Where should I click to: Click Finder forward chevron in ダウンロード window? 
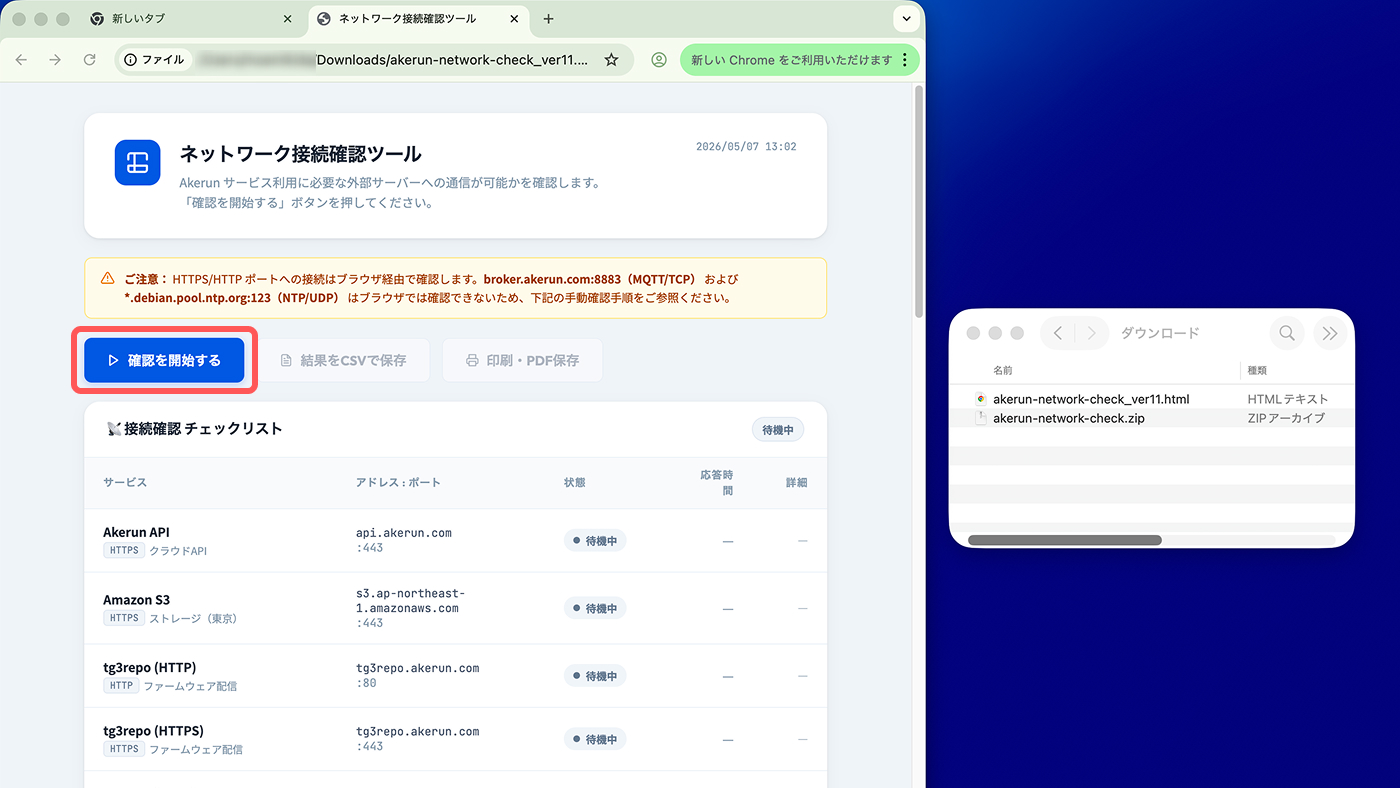[x=1091, y=333]
